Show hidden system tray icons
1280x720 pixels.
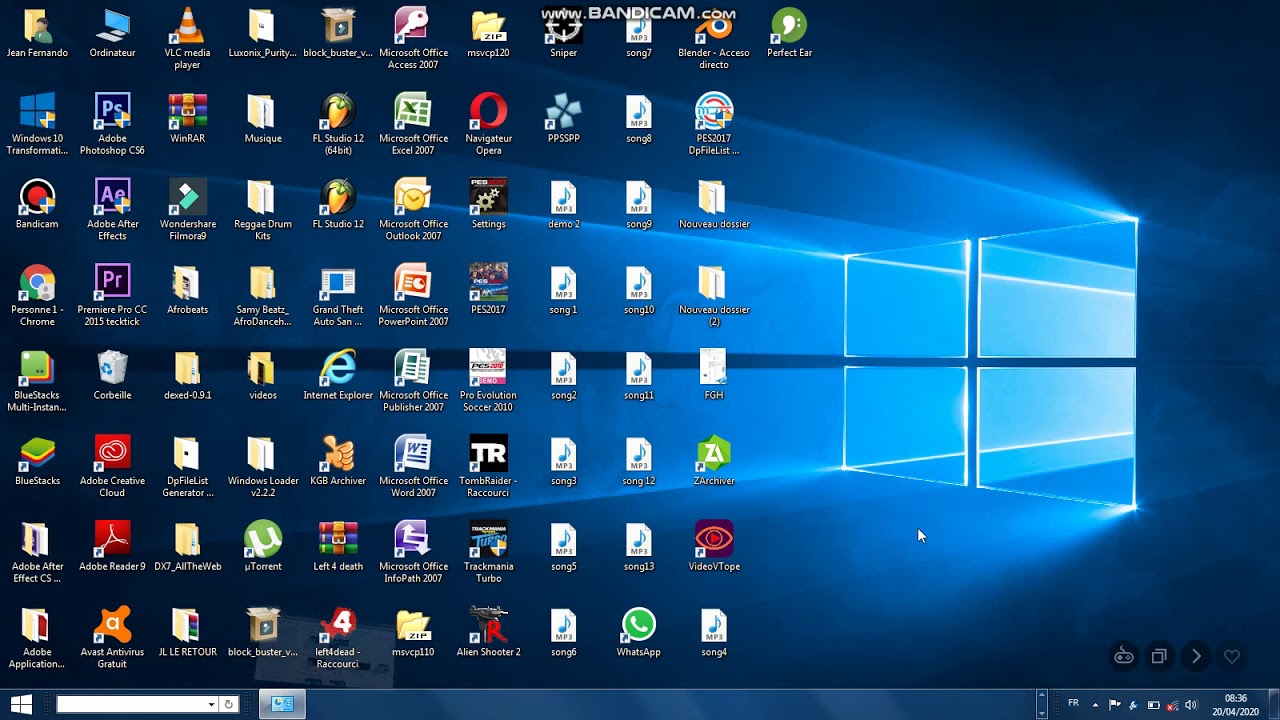(1095, 704)
